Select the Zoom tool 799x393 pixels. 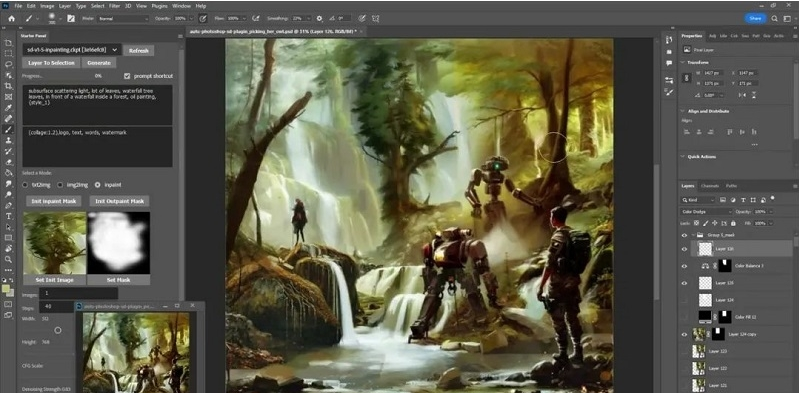pos(9,259)
